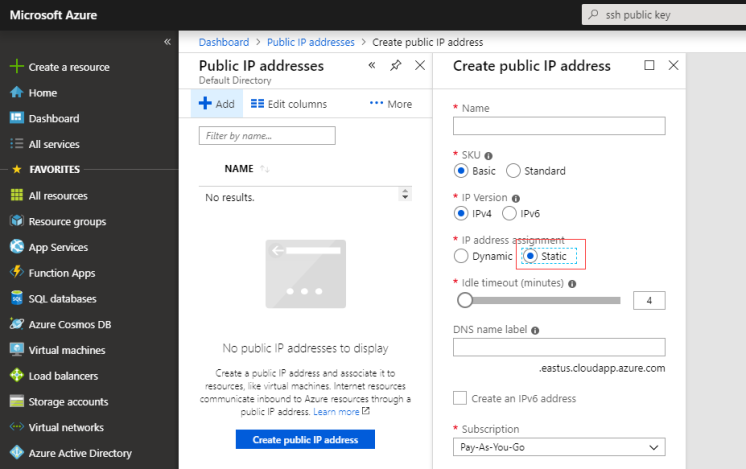
Task: Click the Add button in toolbar
Action: (217, 104)
